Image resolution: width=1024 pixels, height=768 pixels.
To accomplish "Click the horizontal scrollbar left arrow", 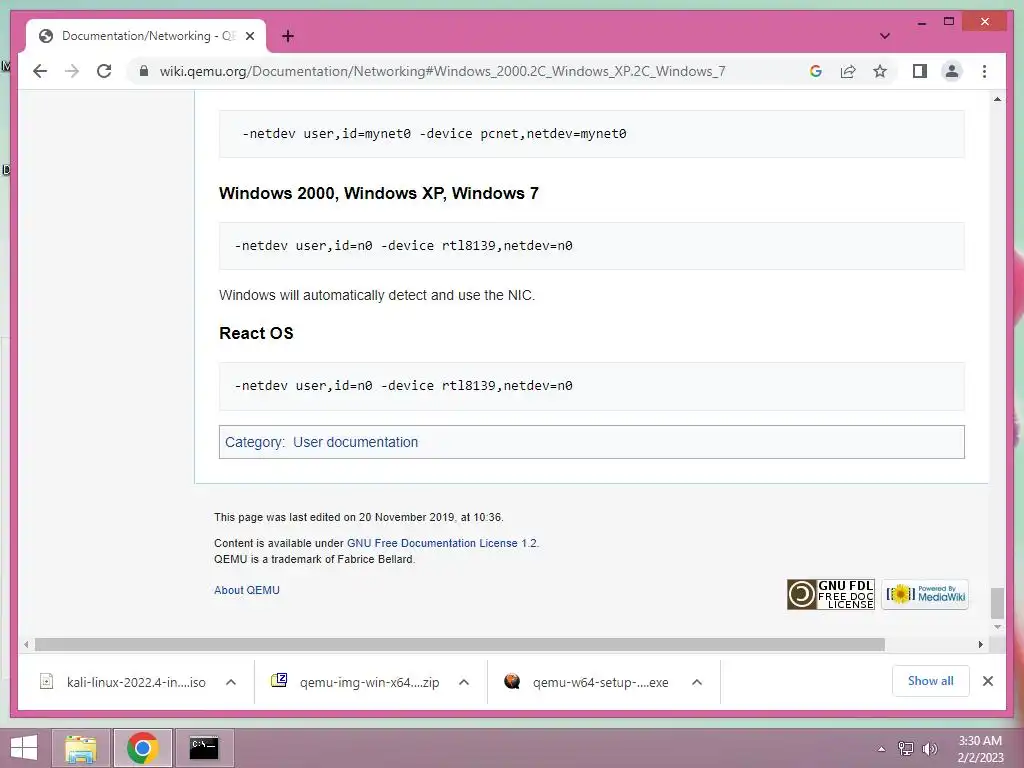I will tap(26, 645).
